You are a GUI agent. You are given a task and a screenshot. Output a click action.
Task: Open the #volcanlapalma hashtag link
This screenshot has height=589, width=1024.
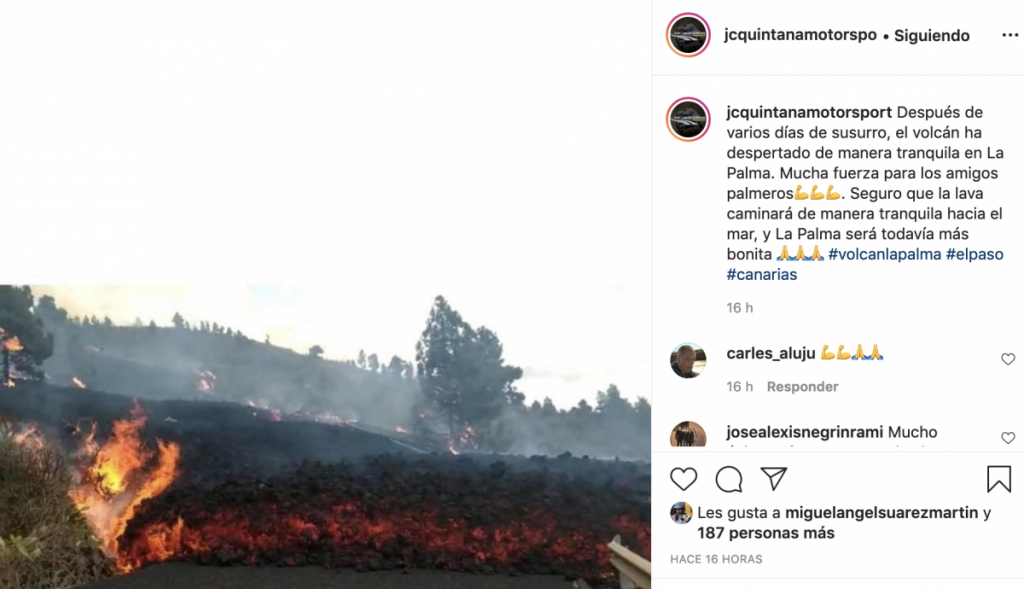(884, 254)
